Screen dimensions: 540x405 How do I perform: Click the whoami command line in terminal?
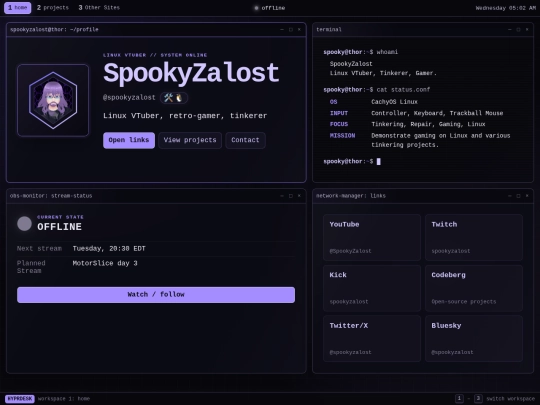click(x=361, y=52)
